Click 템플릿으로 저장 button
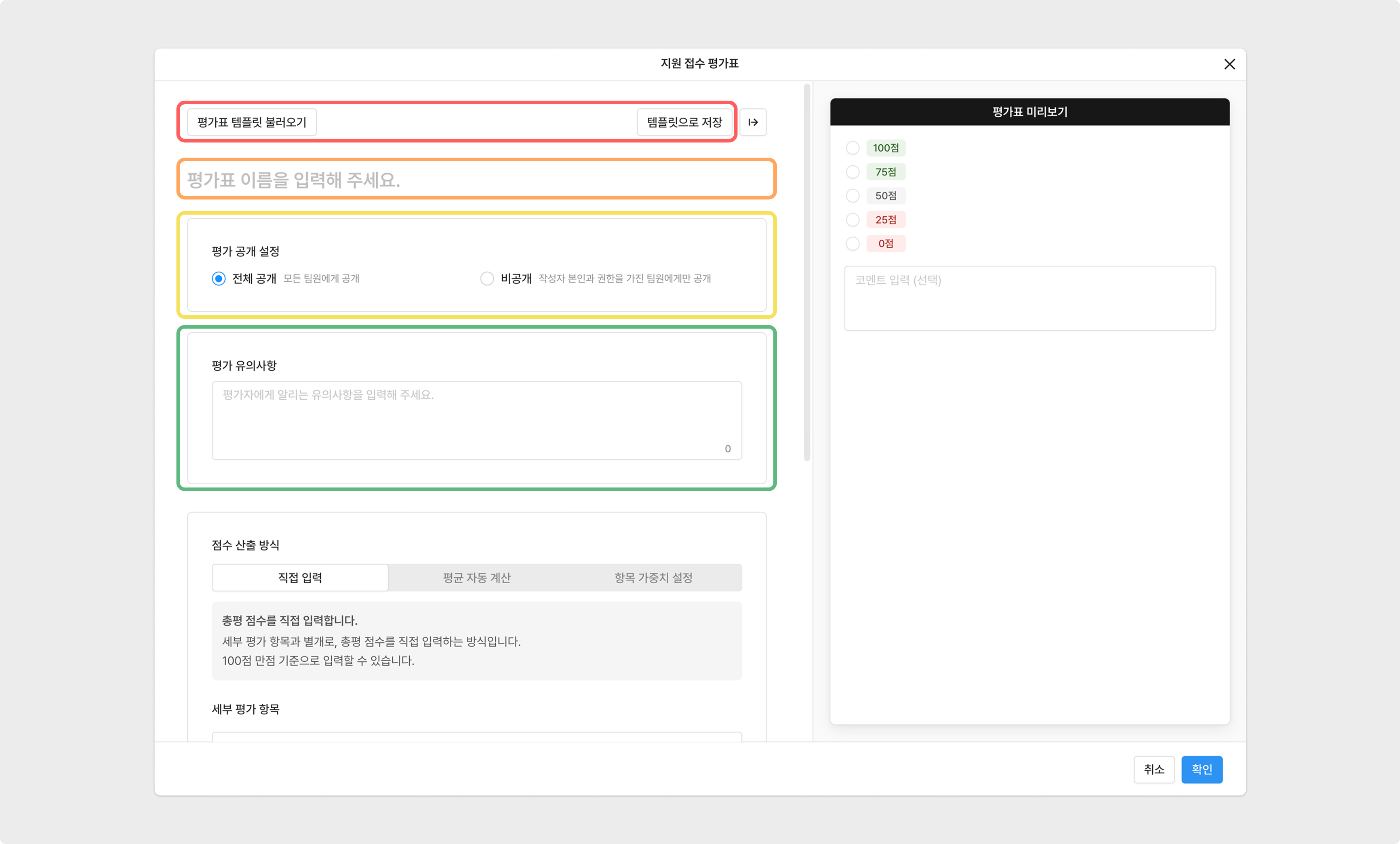 tap(684, 122)
